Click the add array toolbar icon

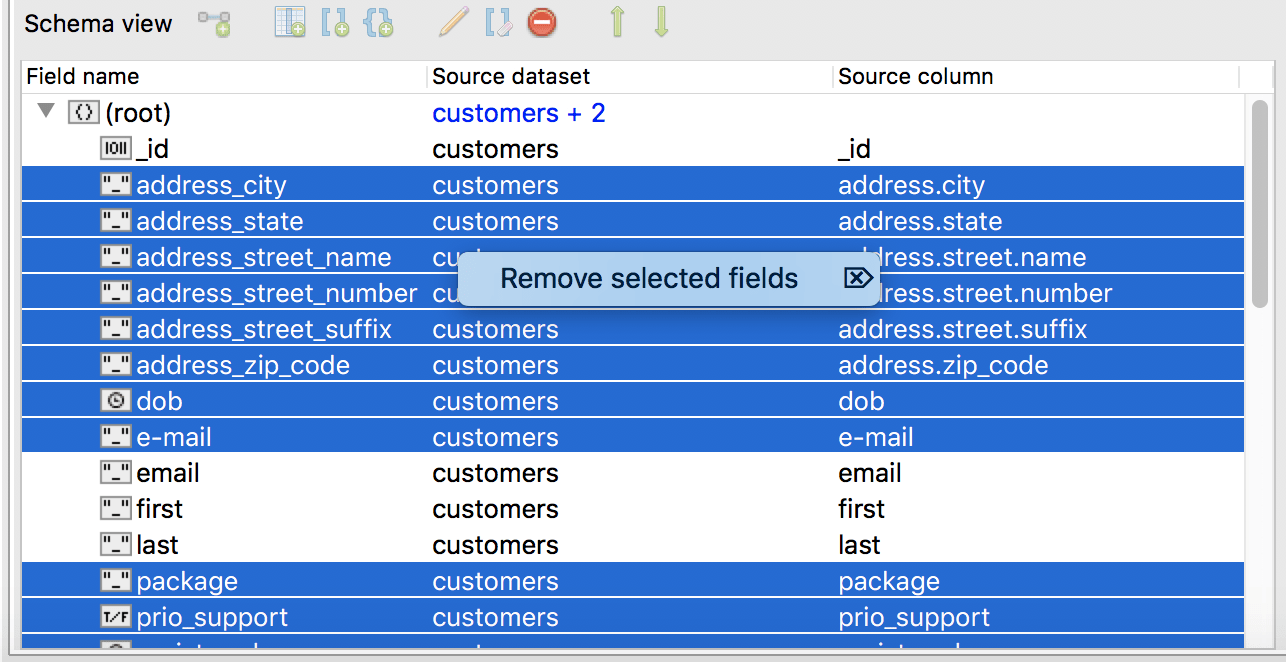tap(337, 22)
